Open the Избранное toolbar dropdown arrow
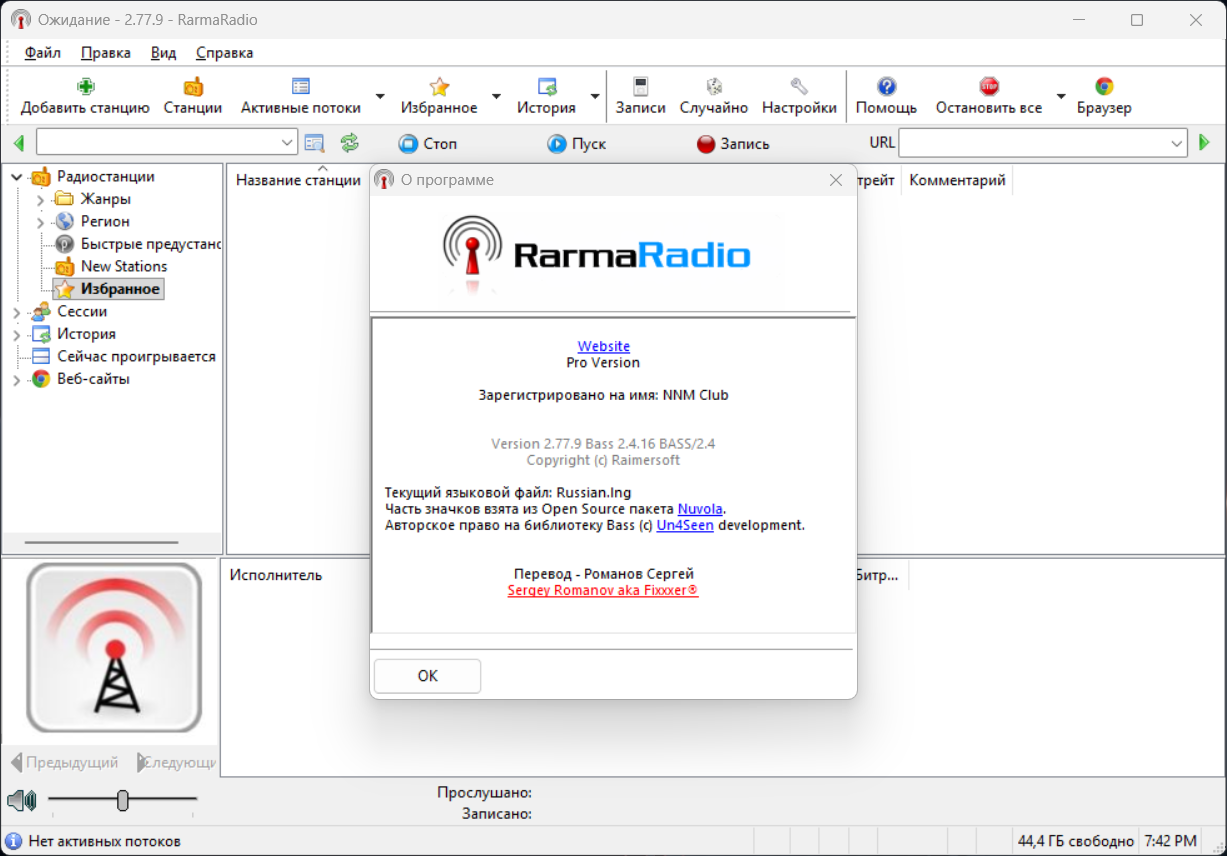The width and height of the screenshot is (1227, 856). pos(496,97)
